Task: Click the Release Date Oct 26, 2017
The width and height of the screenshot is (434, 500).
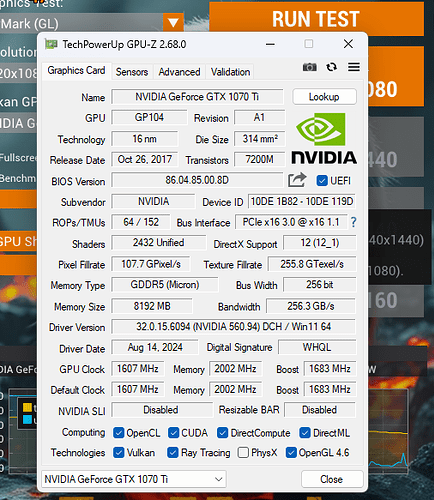Action: click(145, 159)
